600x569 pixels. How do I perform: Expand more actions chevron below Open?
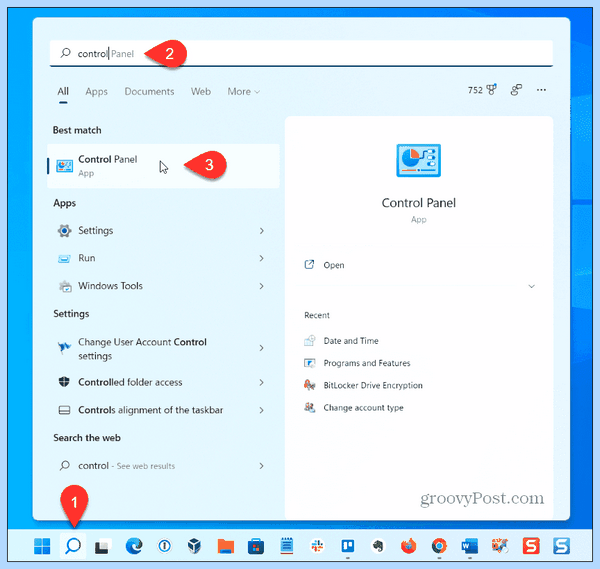click(x=532, y=286)
